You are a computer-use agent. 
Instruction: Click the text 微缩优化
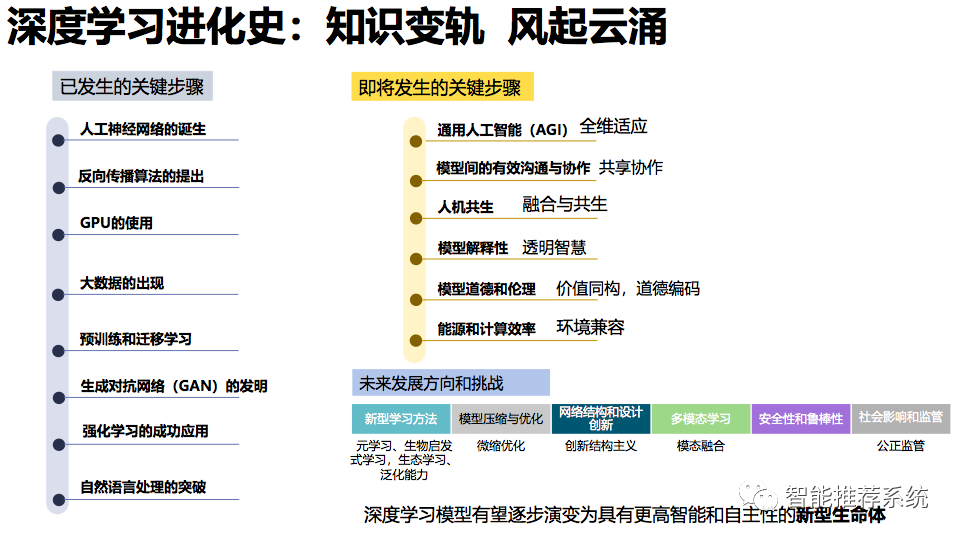501,446
